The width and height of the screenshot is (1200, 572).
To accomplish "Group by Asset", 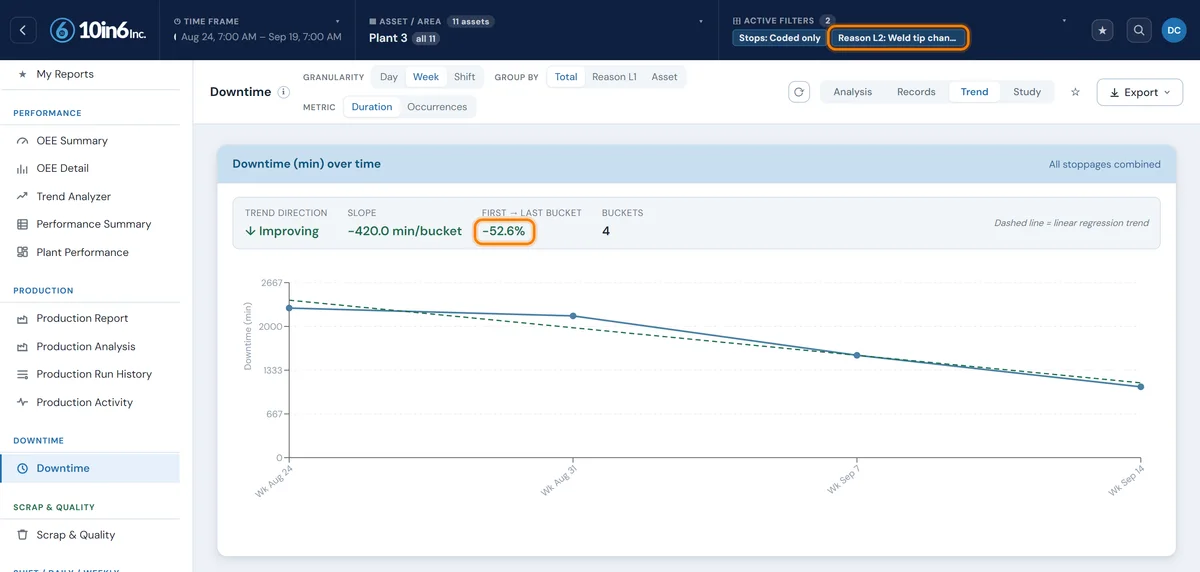I will tap(664, 77).
